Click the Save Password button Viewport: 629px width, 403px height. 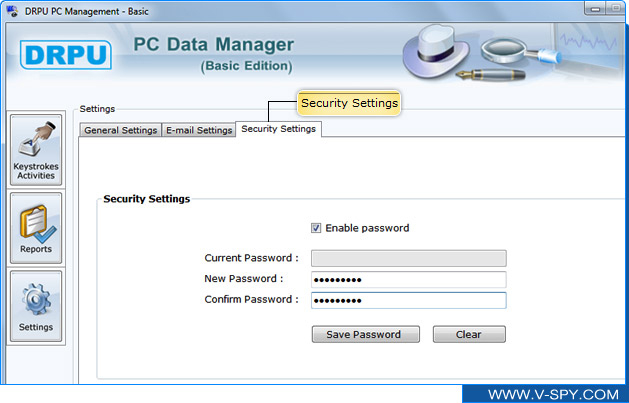366,334
